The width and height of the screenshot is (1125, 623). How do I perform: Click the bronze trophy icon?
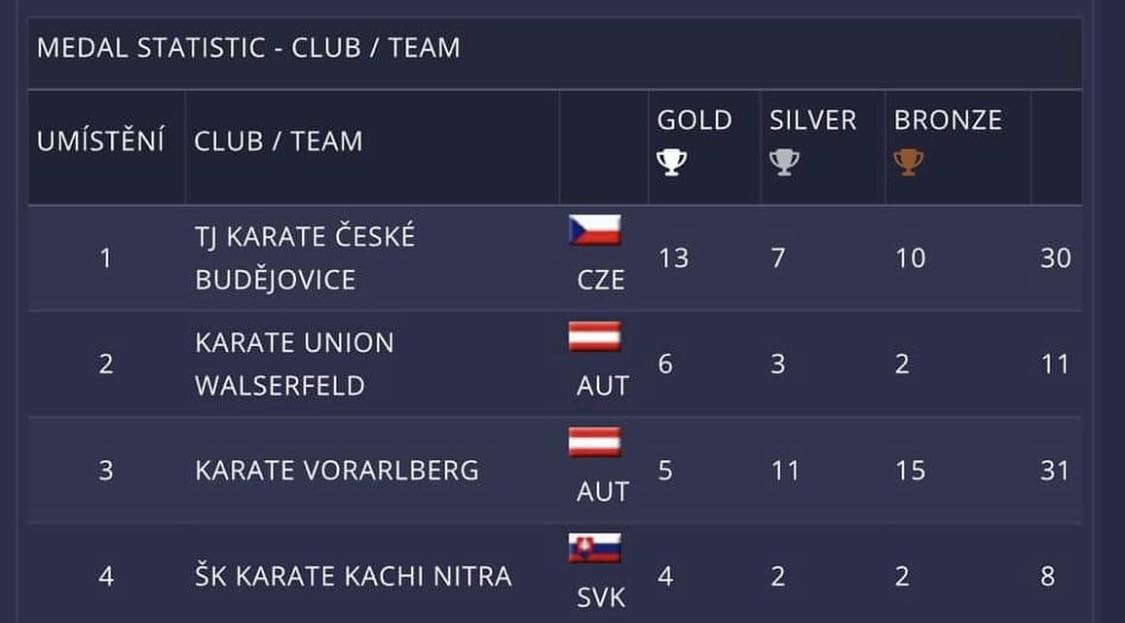tap(908, 162)
